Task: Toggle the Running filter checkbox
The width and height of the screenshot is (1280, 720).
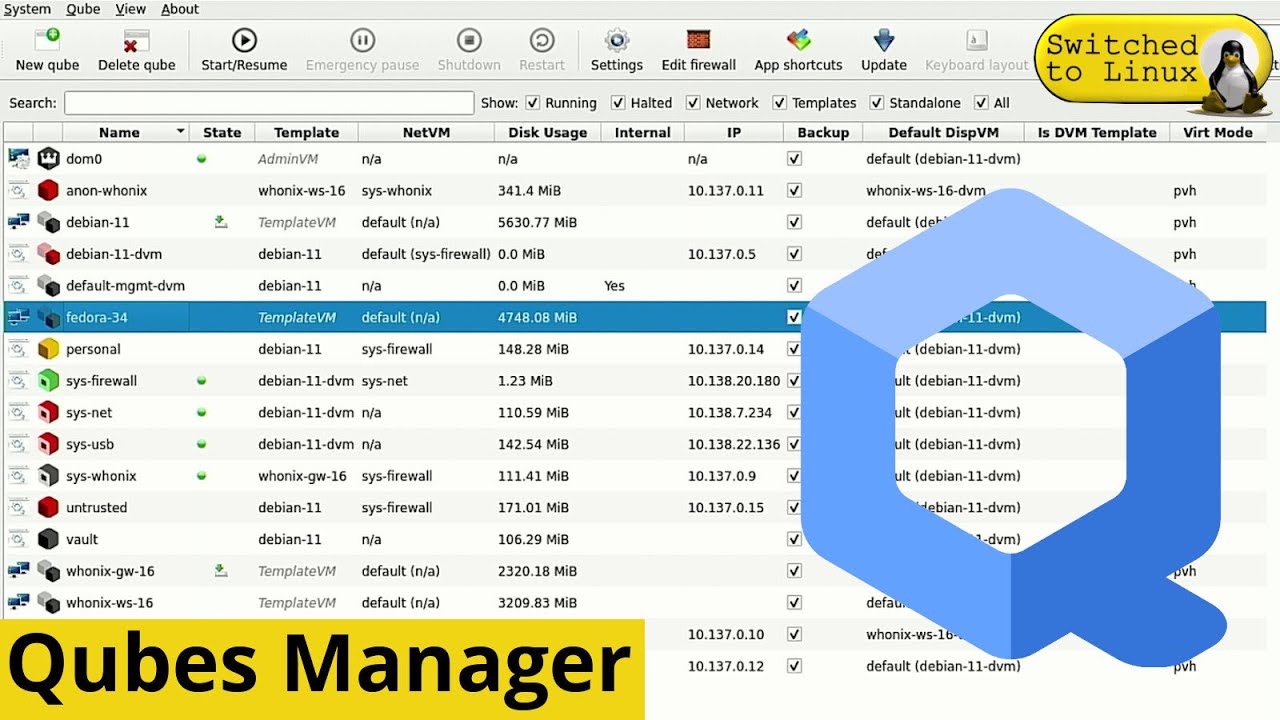Action: click(x=533, y=102)
